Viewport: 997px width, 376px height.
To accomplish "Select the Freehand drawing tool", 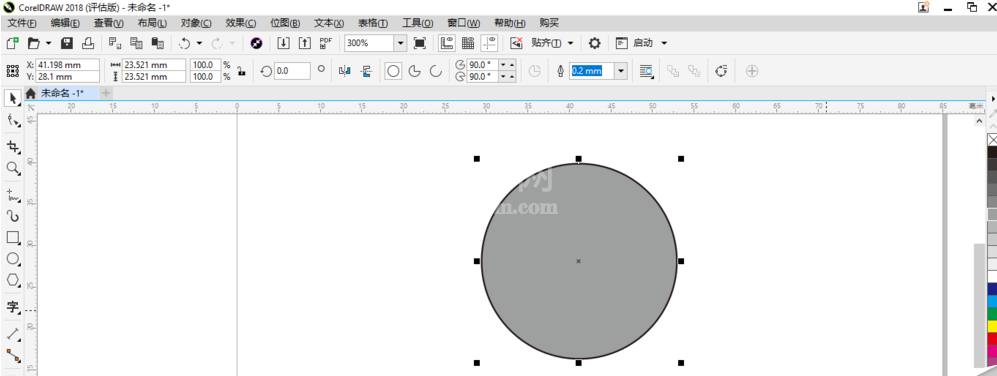I will tap(13, 195).
